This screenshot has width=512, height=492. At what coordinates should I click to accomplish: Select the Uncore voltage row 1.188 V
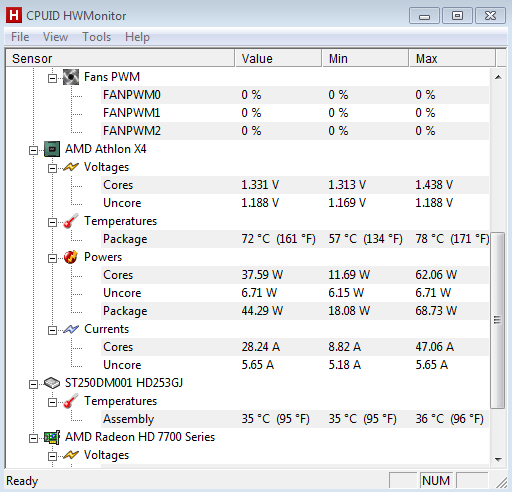click(x=295, y=203)
